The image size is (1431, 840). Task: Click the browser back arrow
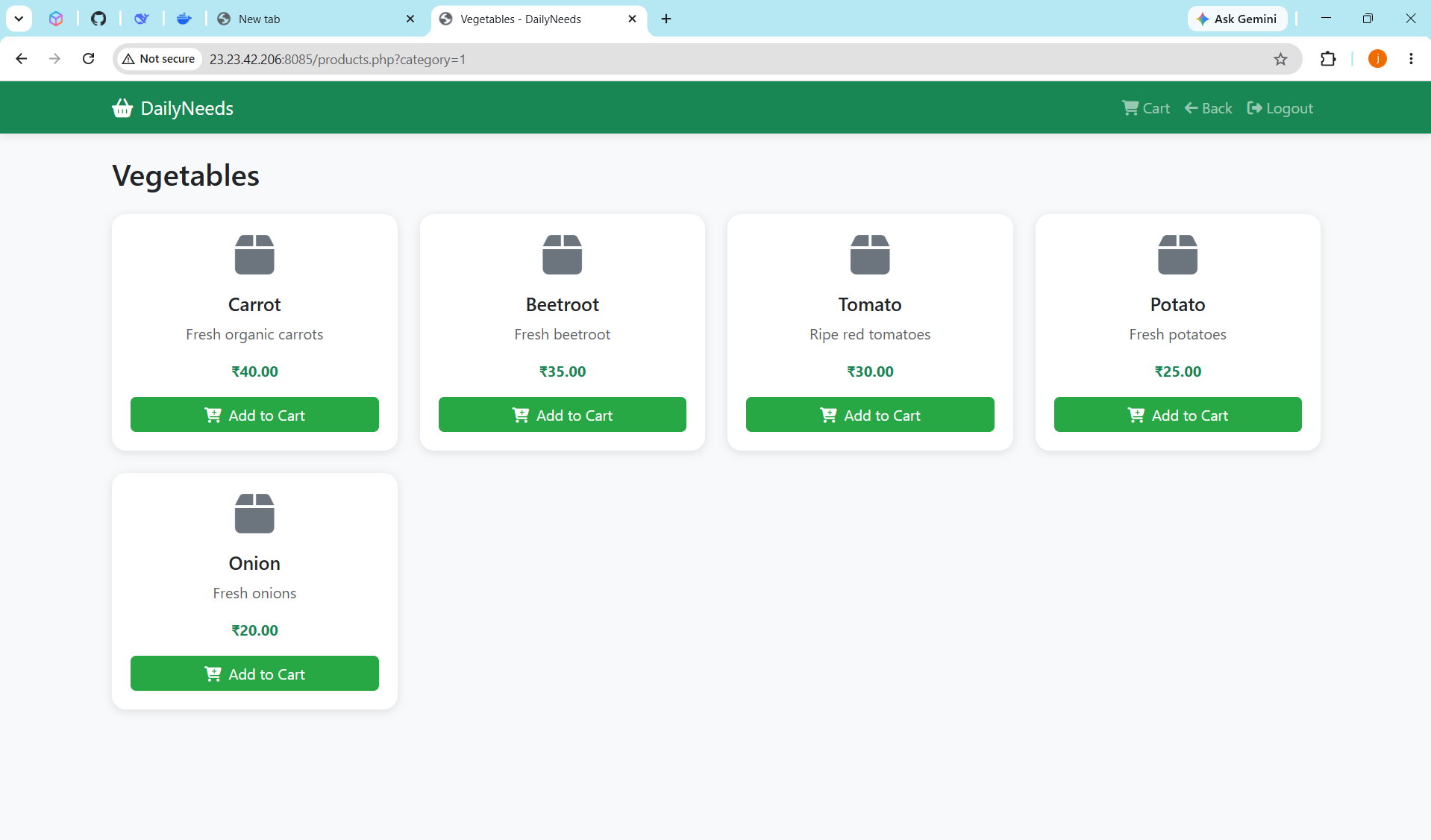point(22,59)
